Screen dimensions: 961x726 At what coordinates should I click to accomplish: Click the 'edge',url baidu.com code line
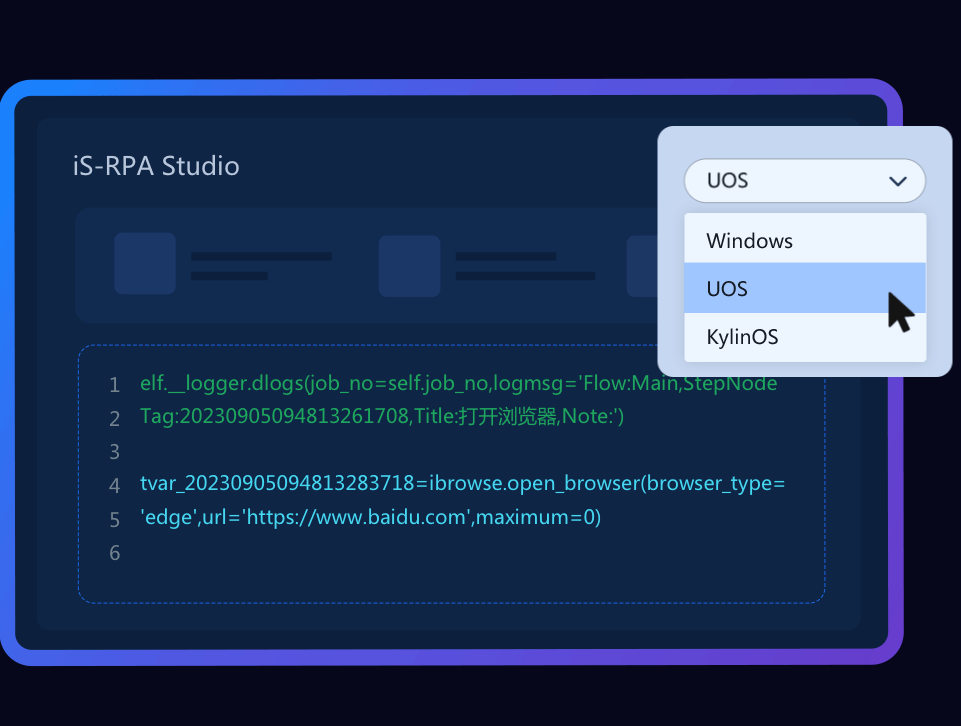point(370,517)
